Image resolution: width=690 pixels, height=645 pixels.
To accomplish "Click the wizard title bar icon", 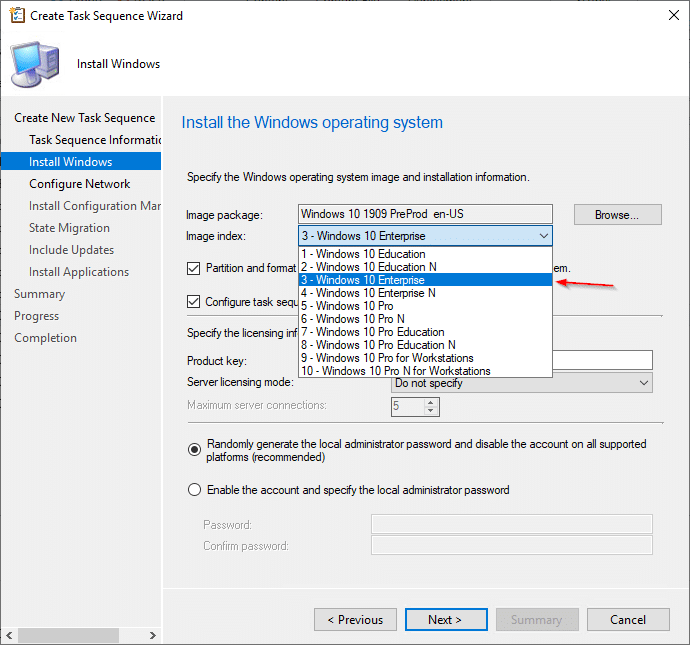I will pyautogui.click(x=18, y=15).
